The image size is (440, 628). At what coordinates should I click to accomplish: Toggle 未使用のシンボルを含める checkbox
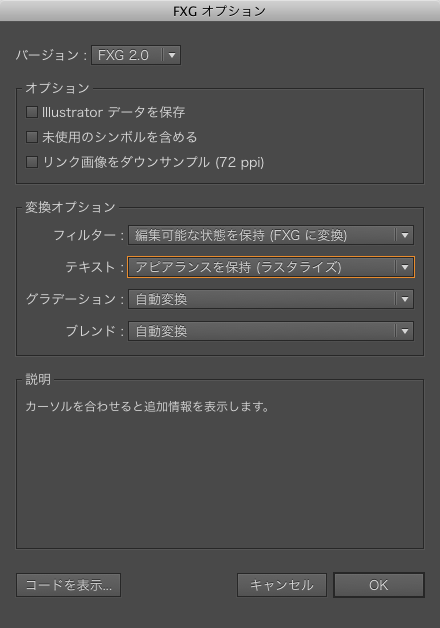point(32,137)
